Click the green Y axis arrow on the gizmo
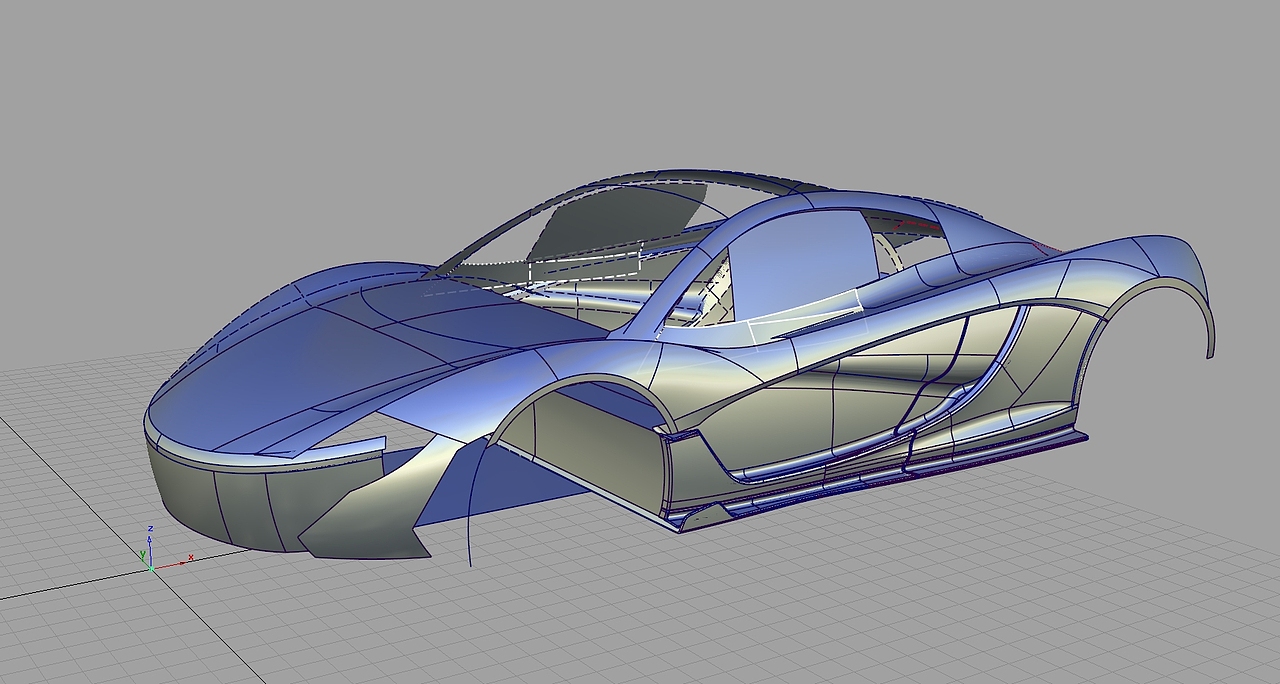This screenshot has width=1280, height=684. click(x=143, y=559)
